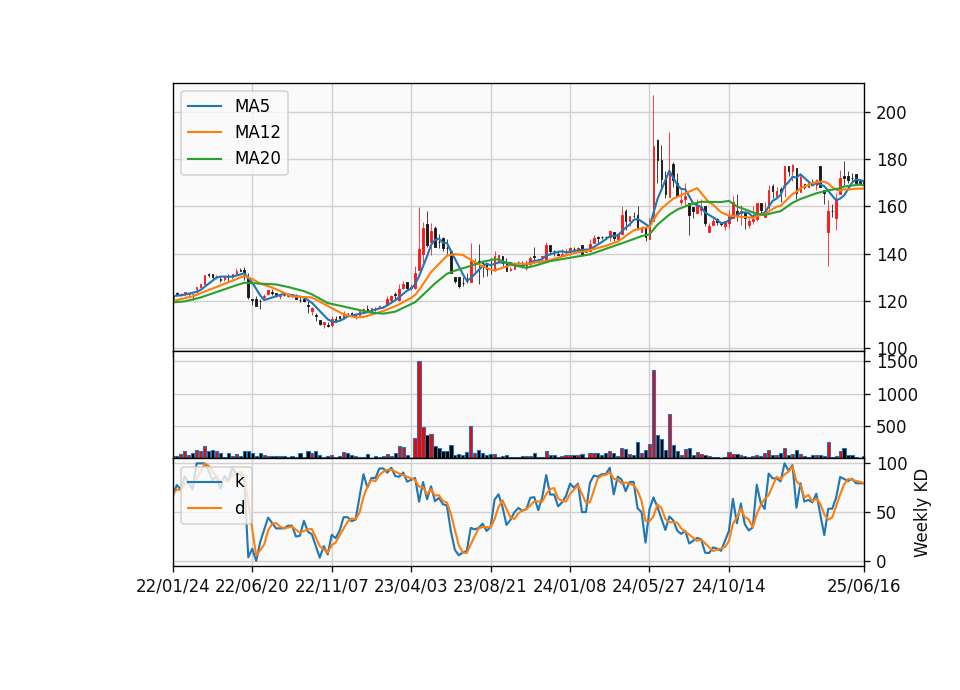960x690 pixels.
Task: Click the tallest volume bar near 23/04/03
Action: [x=419, y=410]
